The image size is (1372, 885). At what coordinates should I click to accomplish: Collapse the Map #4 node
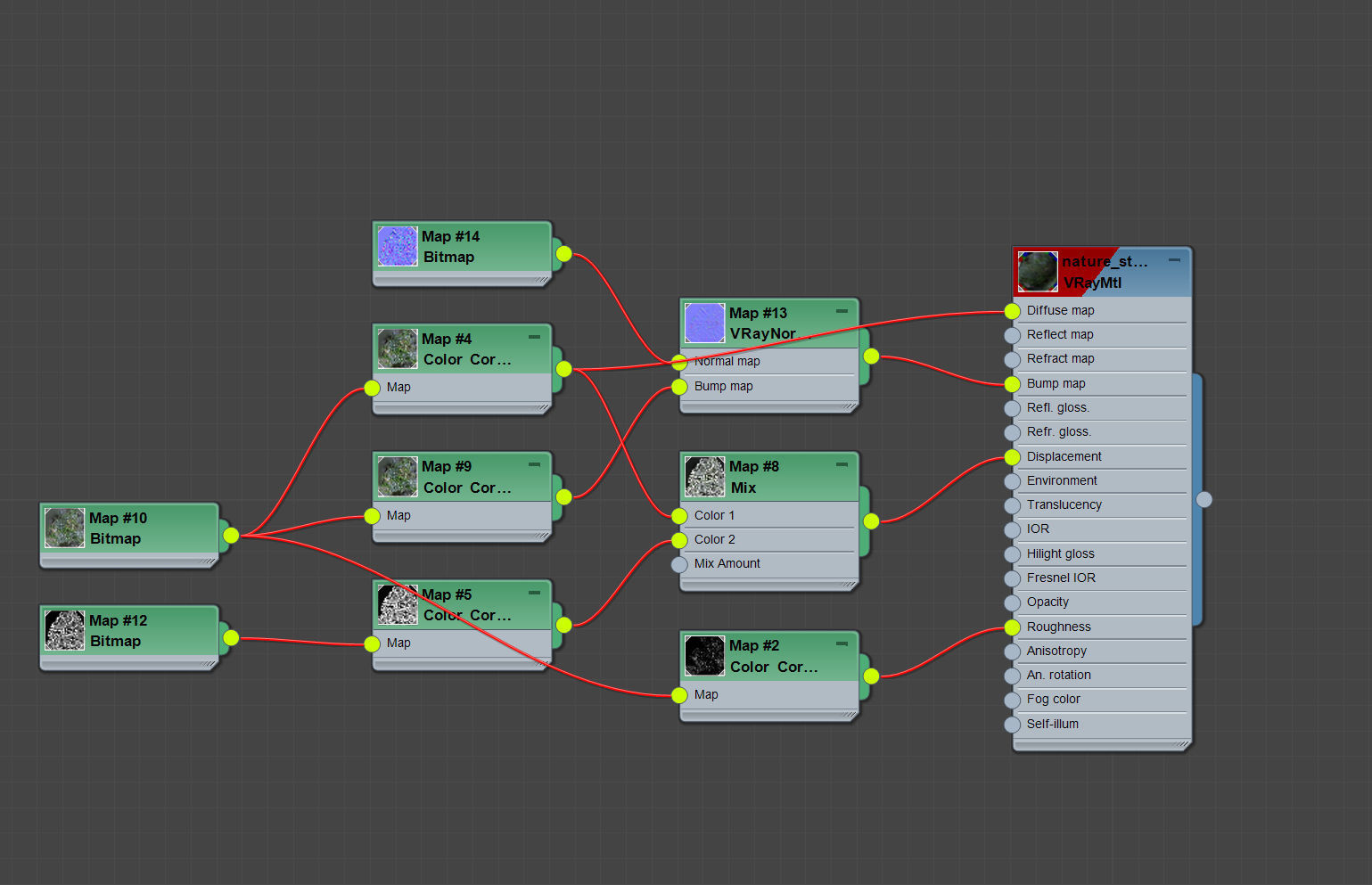click(534, 337)
